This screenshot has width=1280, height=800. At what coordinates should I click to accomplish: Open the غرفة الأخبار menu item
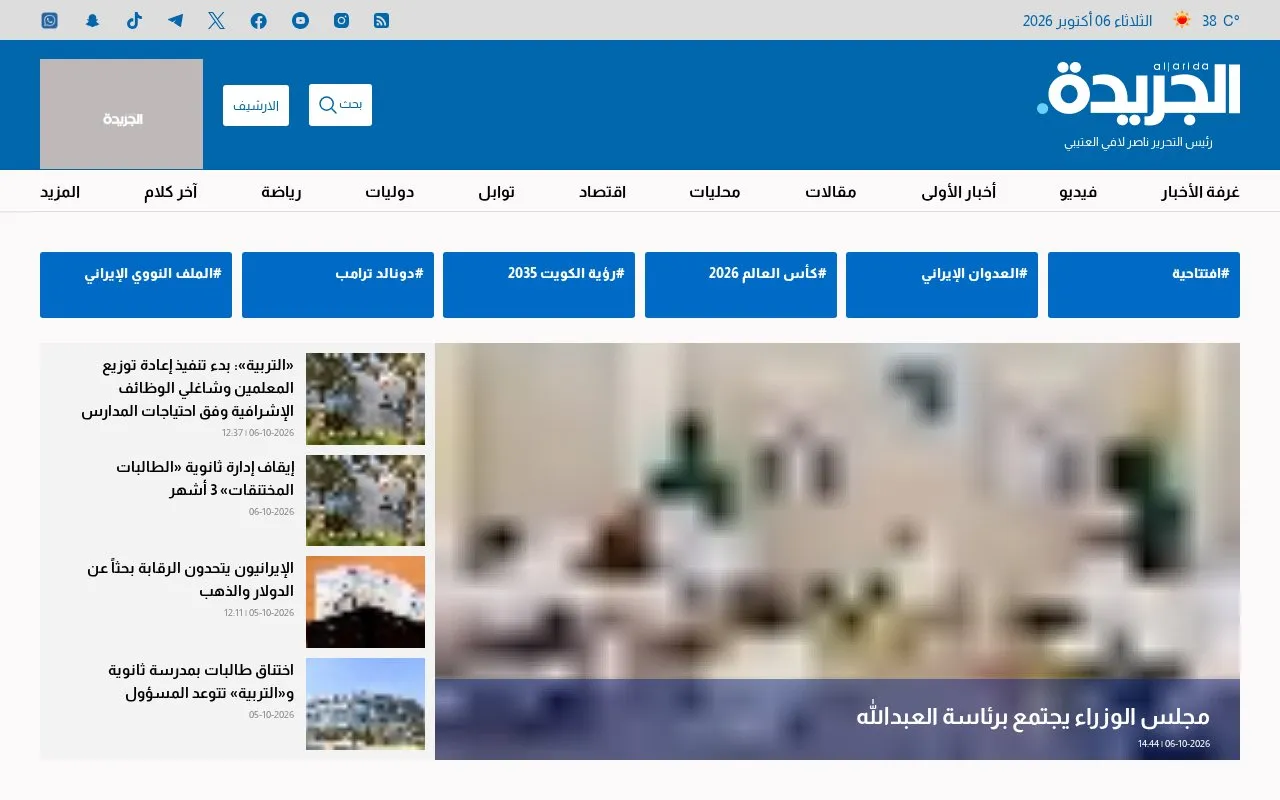[1200, 192]
